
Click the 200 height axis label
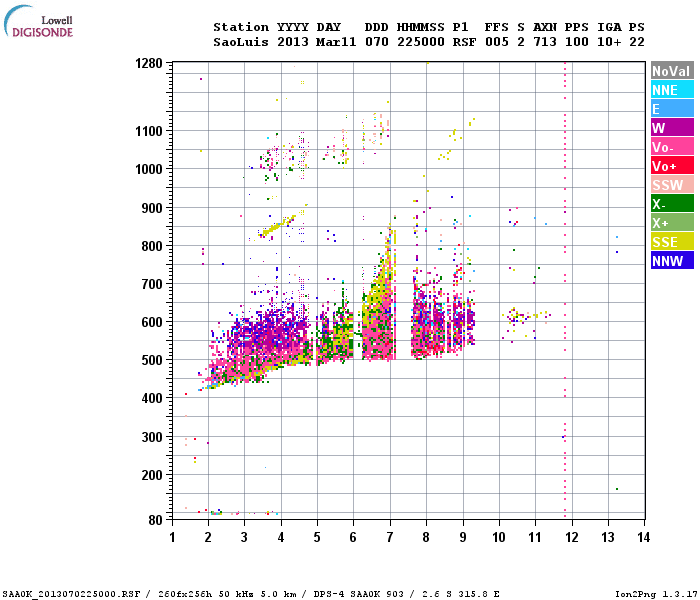pyautogui.click(x=152, y=475)
